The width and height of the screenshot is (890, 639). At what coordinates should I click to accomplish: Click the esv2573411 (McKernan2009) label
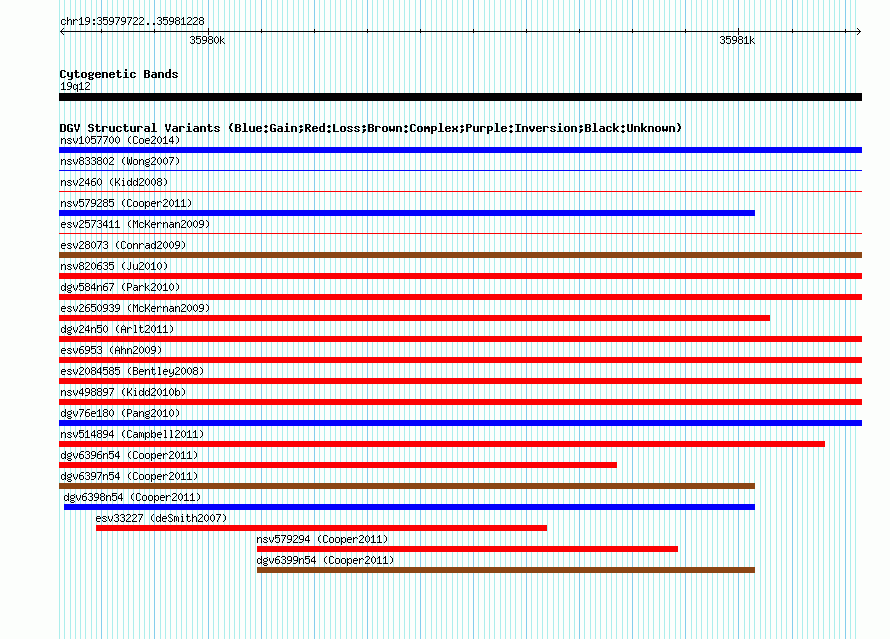(135, 224)
